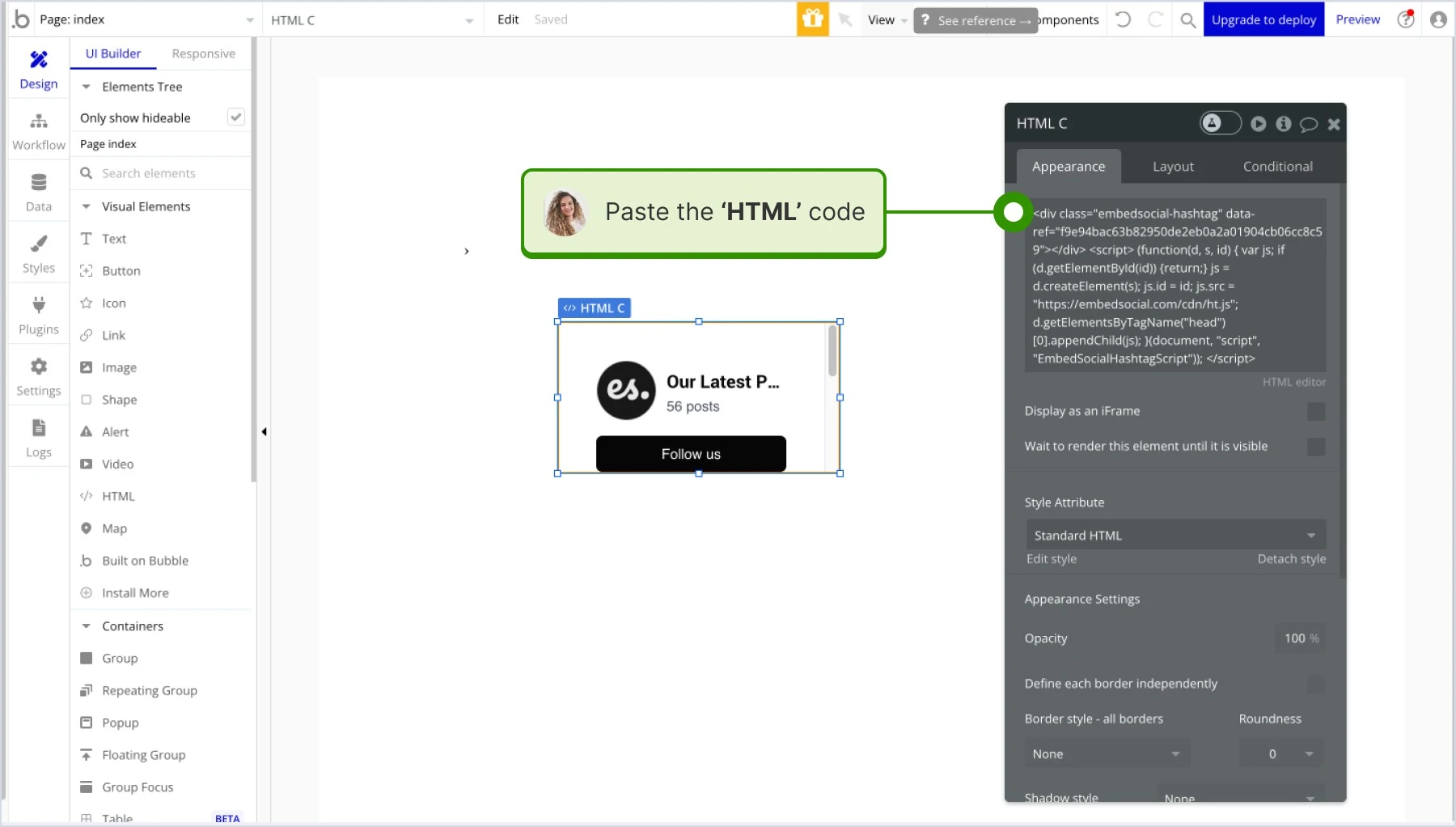Screen dimensions: 1456x827
Task: Switch to the Layout tab
Action: (1173, 166)
